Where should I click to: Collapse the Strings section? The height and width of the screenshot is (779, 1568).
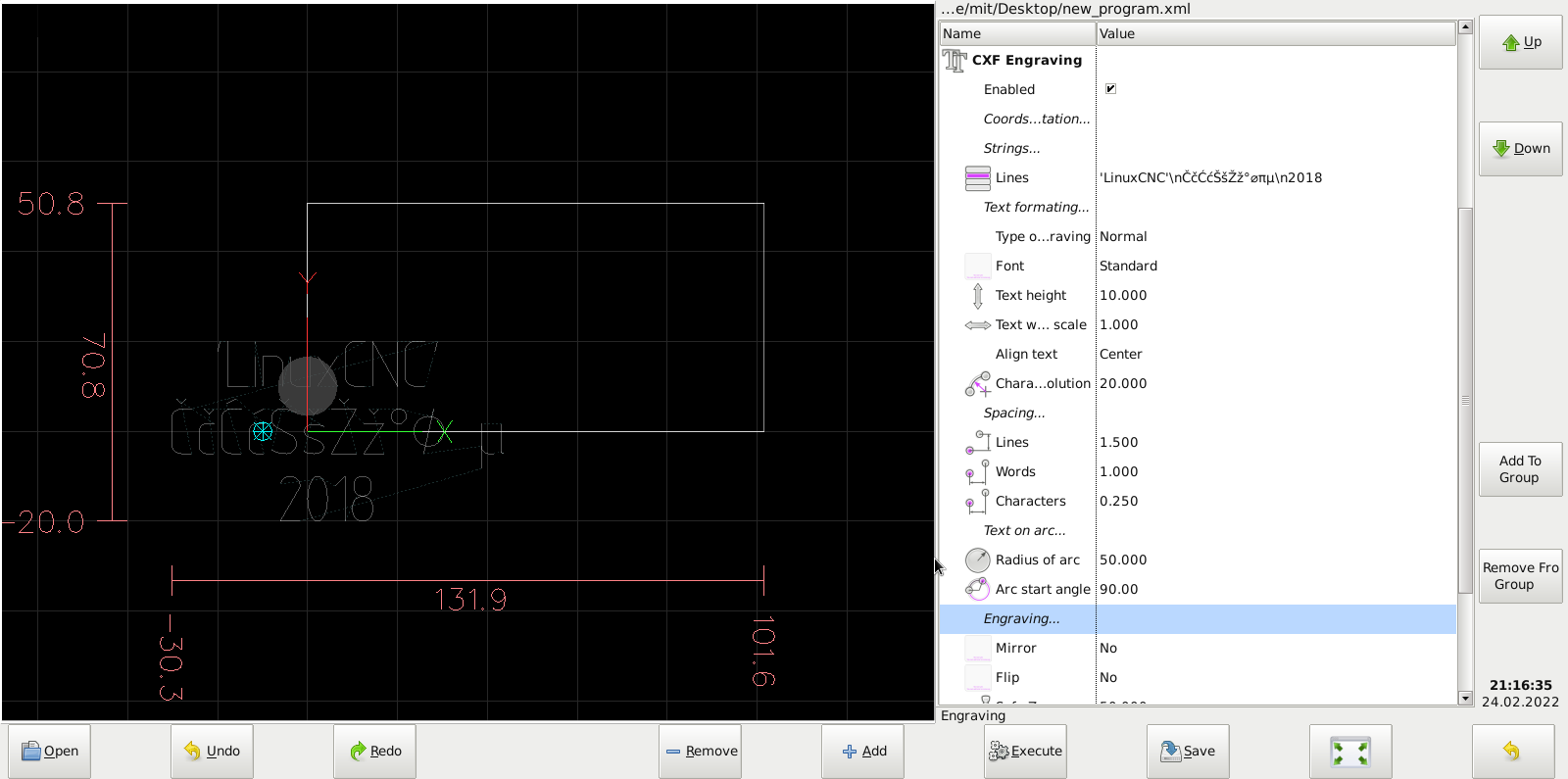(1011, 148)
